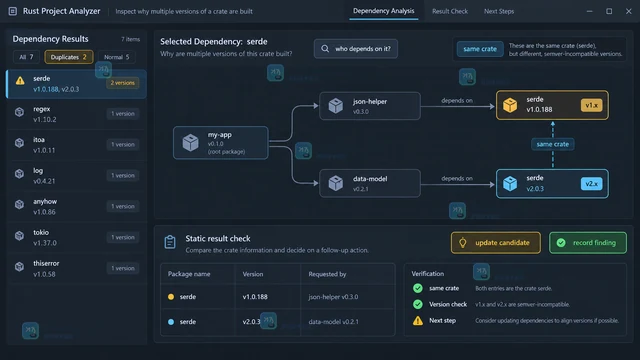
Task: Click the lightbulb icon on update candidate
Action: coord(462,243)
